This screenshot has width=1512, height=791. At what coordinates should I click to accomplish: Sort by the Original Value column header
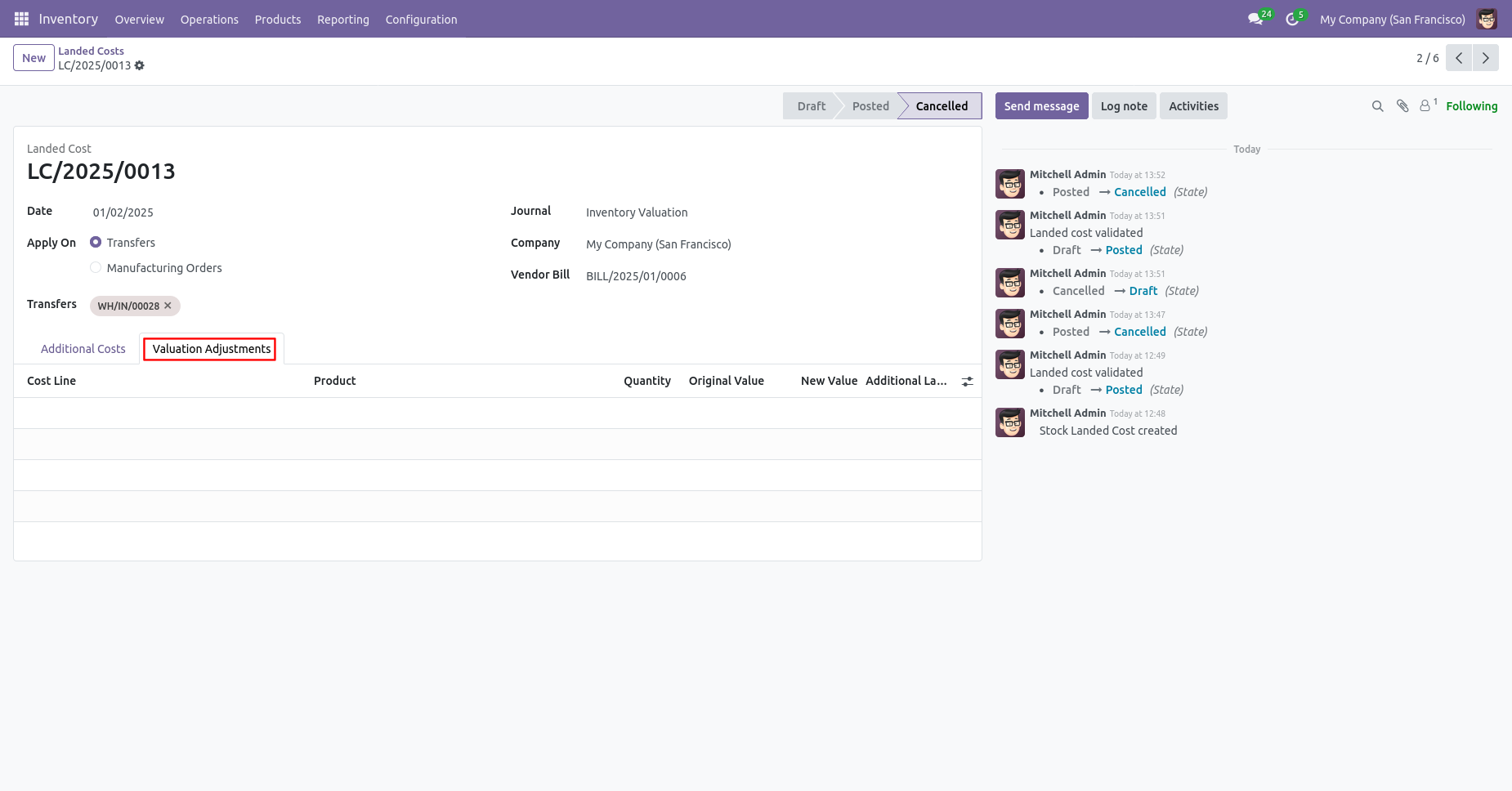[x=726, y=381]
